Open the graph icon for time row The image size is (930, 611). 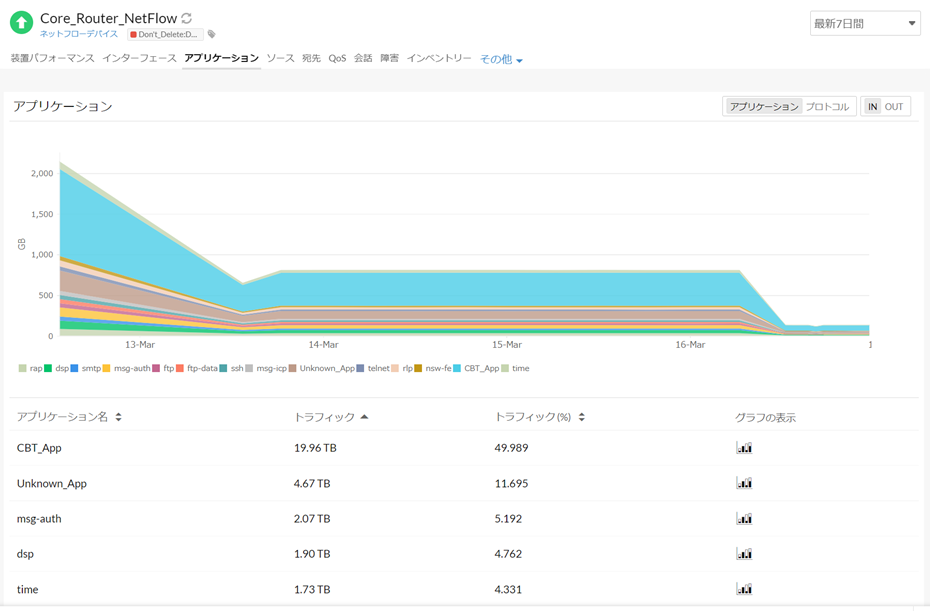[x=743, y=589]
